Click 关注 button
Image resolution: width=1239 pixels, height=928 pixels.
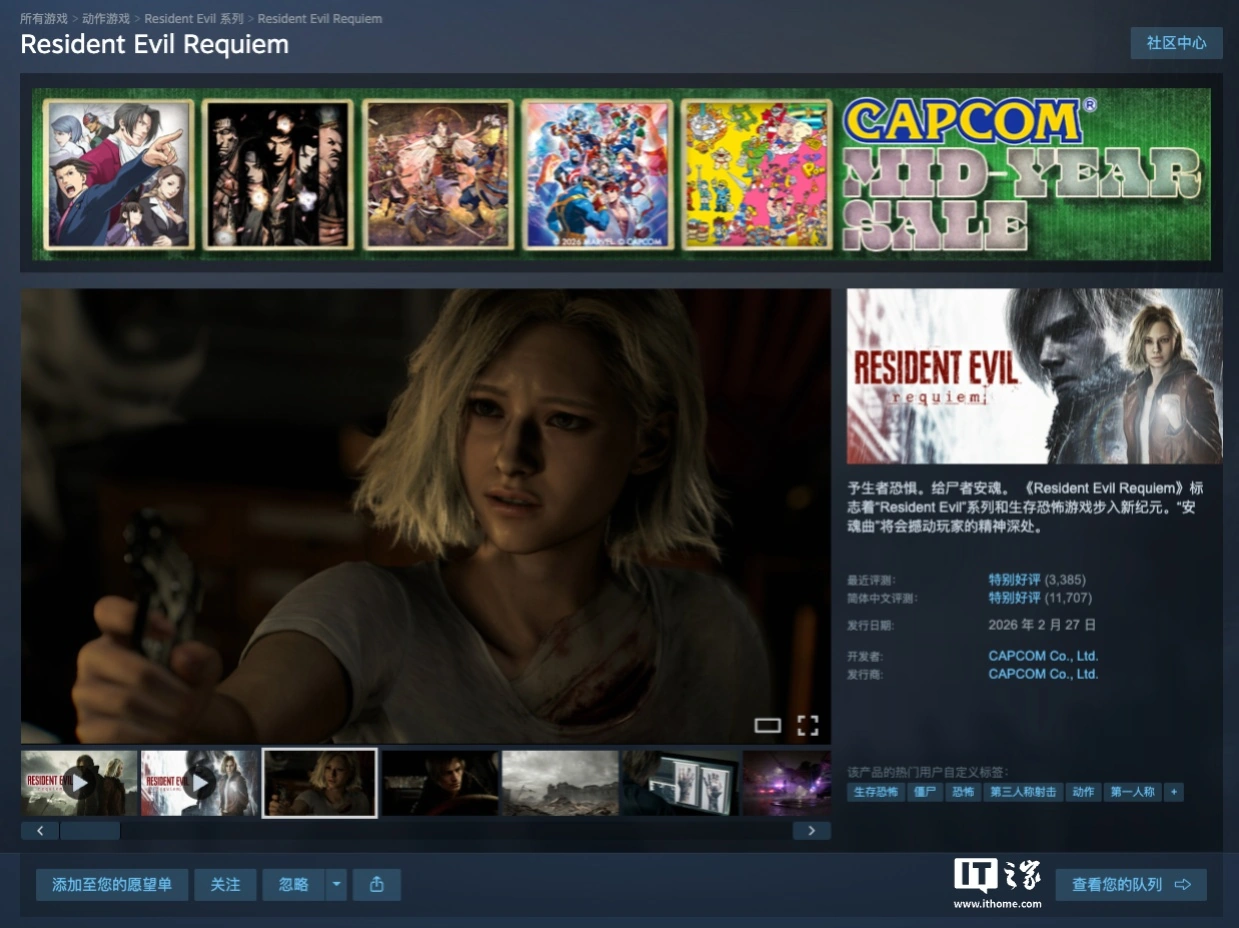[x=225, y=884]
